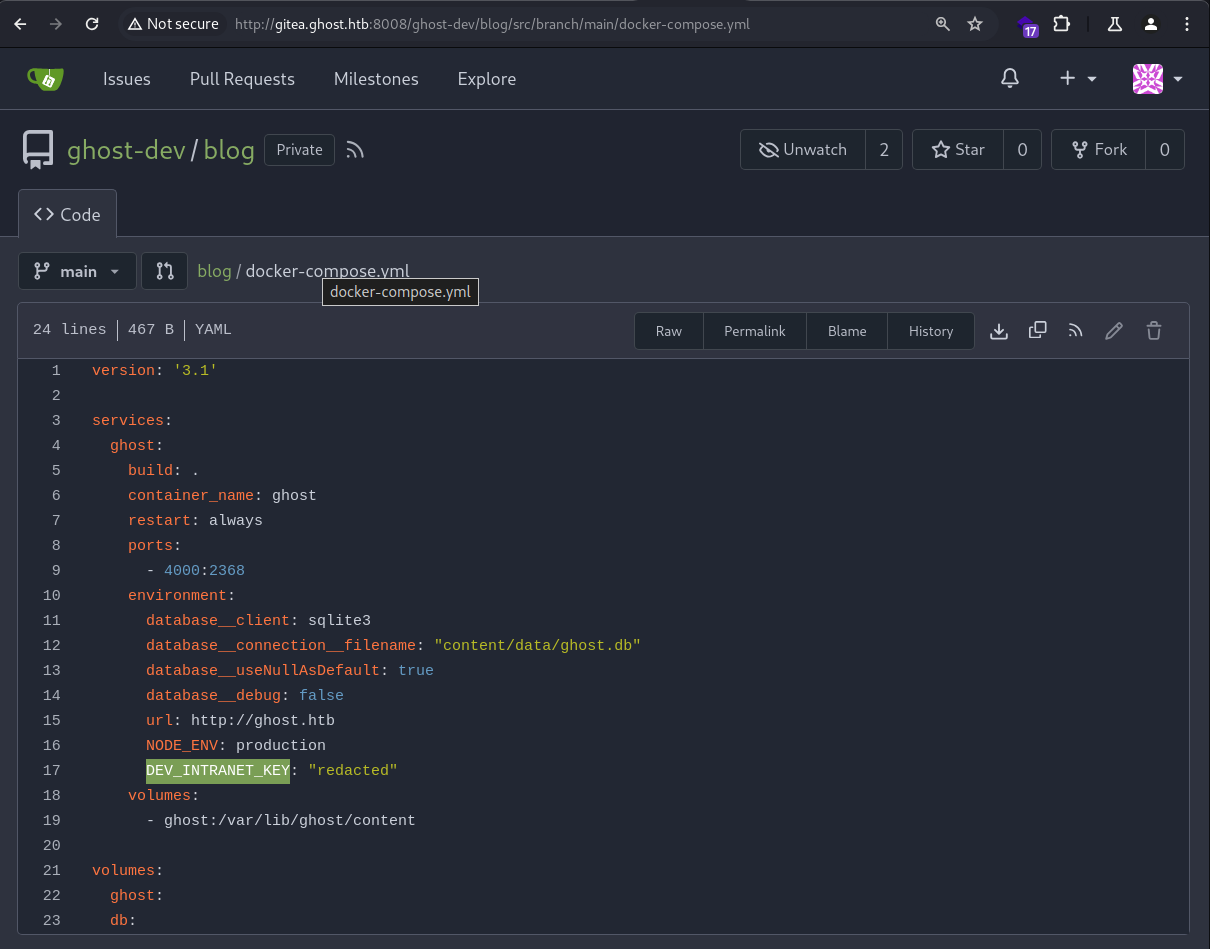Open the user avatar dropdown menu
The image size is (1210, 949).
pos(1158,78)
